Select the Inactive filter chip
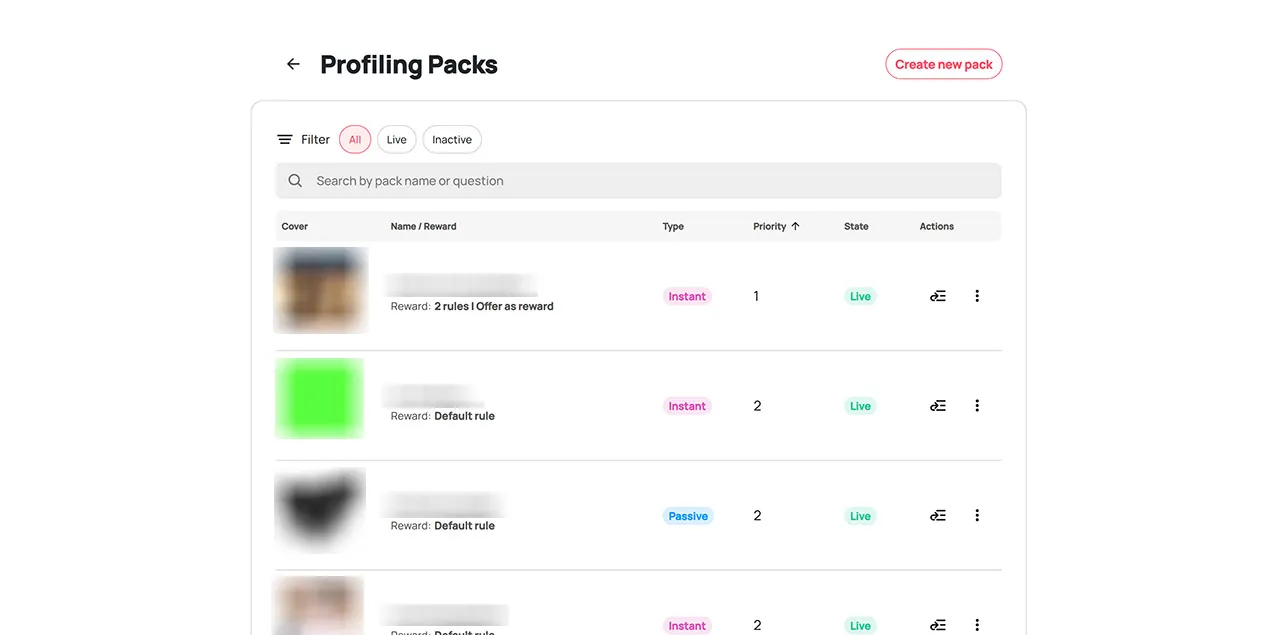The image size is (1280, 635). [x=452, y=140]
